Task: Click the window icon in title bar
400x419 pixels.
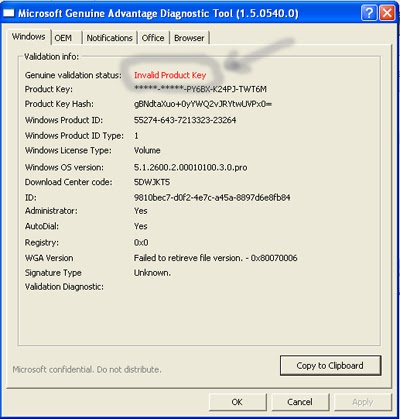Action: coord(9,13)
